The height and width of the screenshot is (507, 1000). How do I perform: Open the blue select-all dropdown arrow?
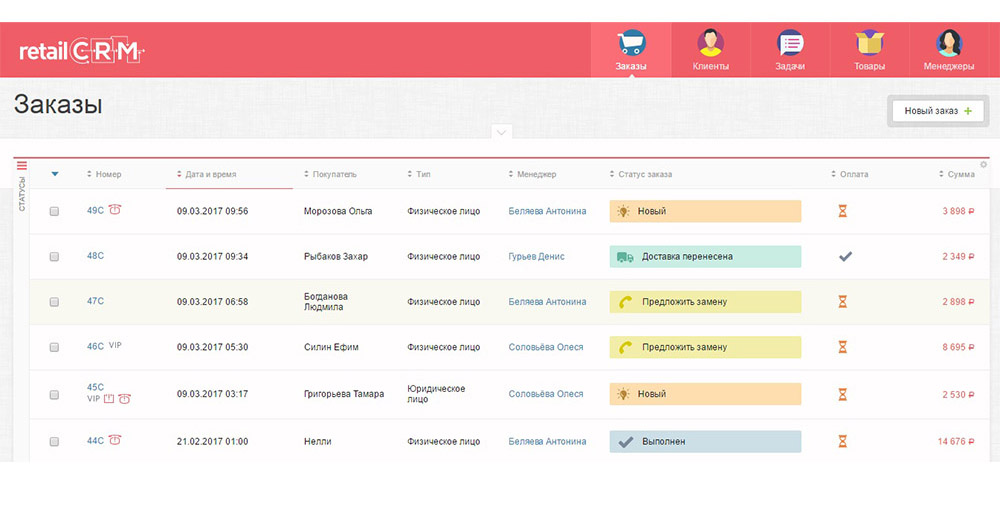pos(55,174)
